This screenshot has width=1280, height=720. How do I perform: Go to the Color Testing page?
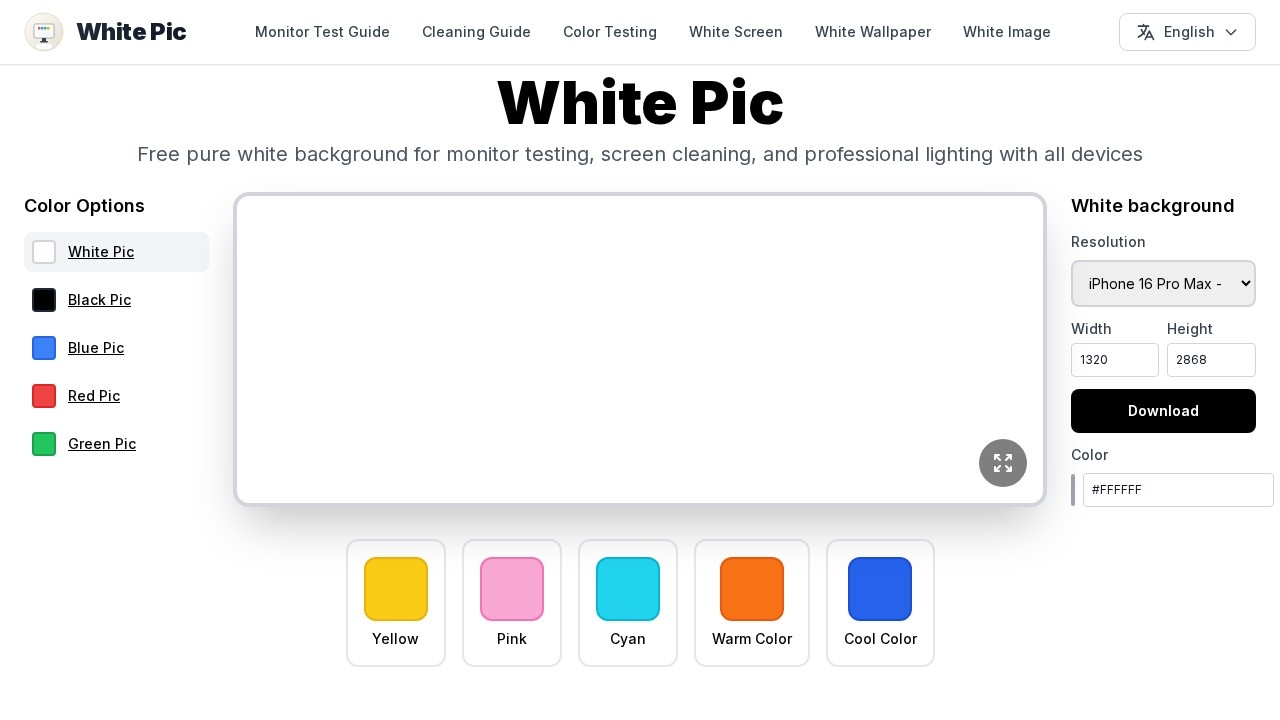tap(610, 32)
